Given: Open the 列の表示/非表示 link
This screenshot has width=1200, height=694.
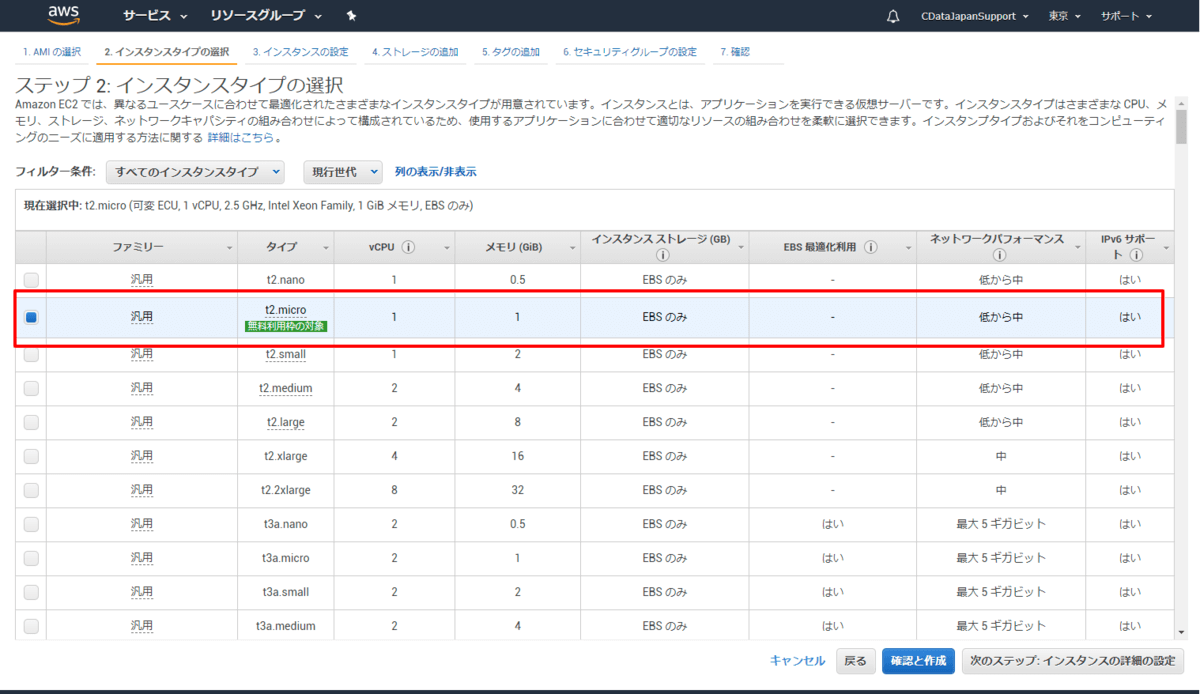Looking at the screenshot, I should pos(435,172).
